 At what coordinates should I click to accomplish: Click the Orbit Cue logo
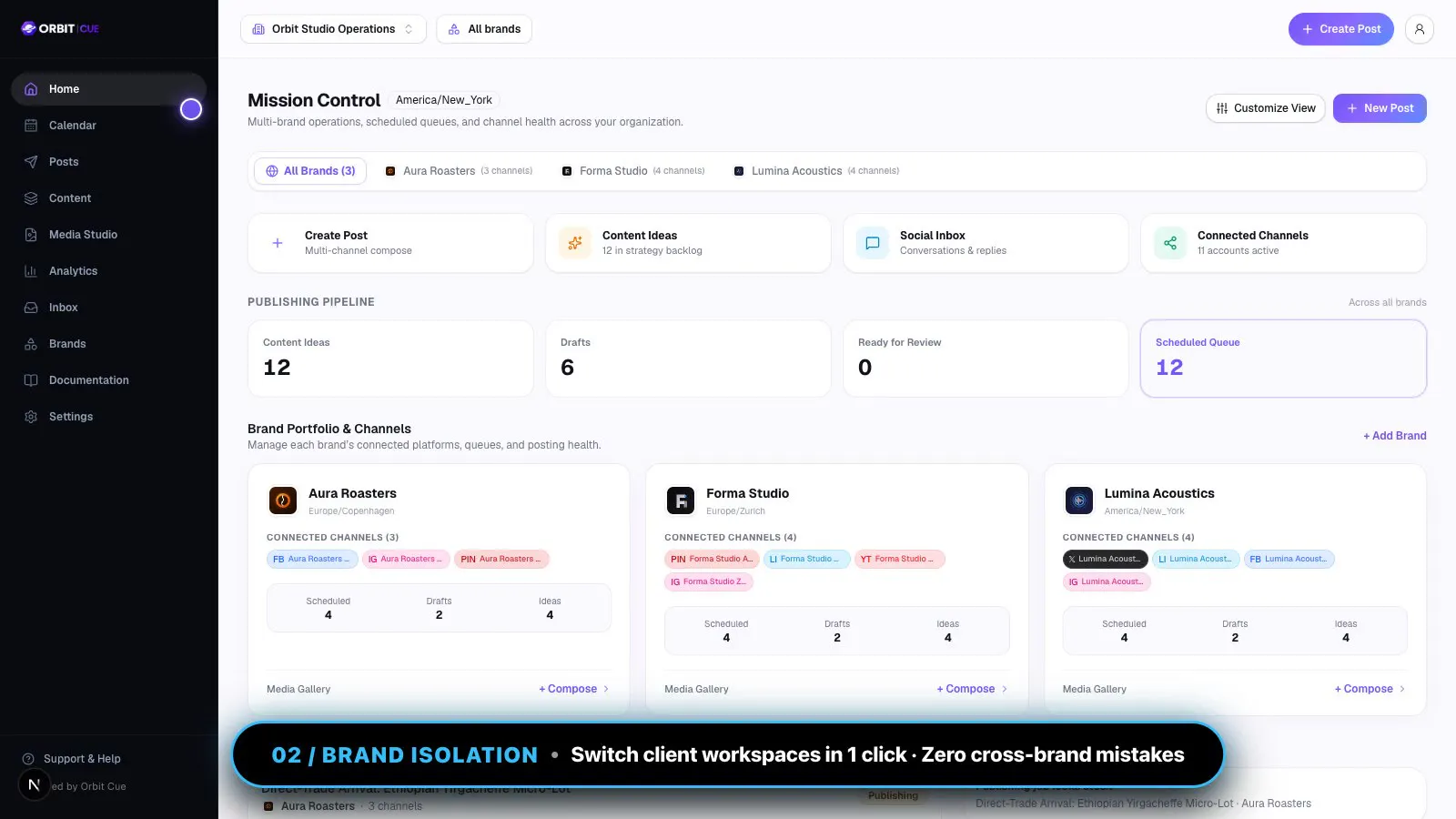60,28
